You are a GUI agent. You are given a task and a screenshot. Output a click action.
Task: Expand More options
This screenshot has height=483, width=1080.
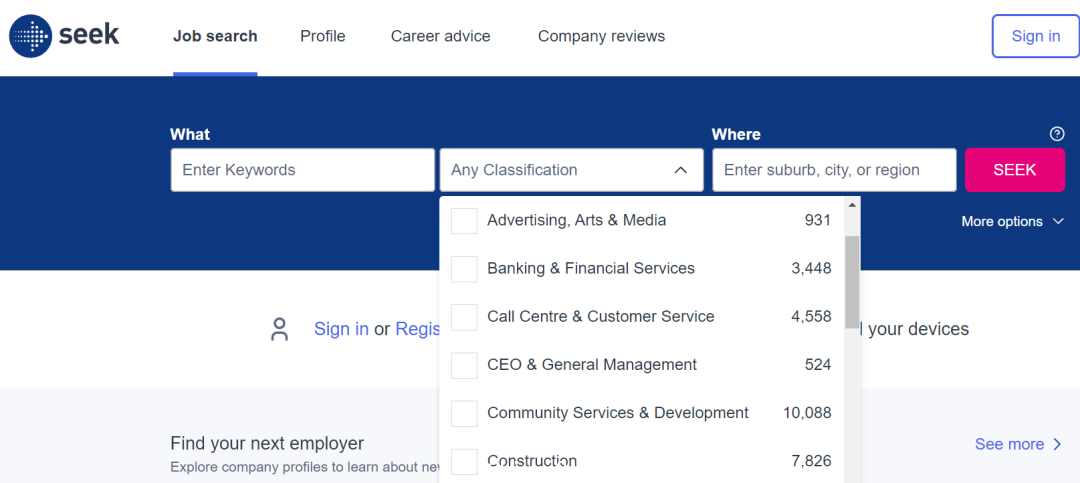point(1012,221)
